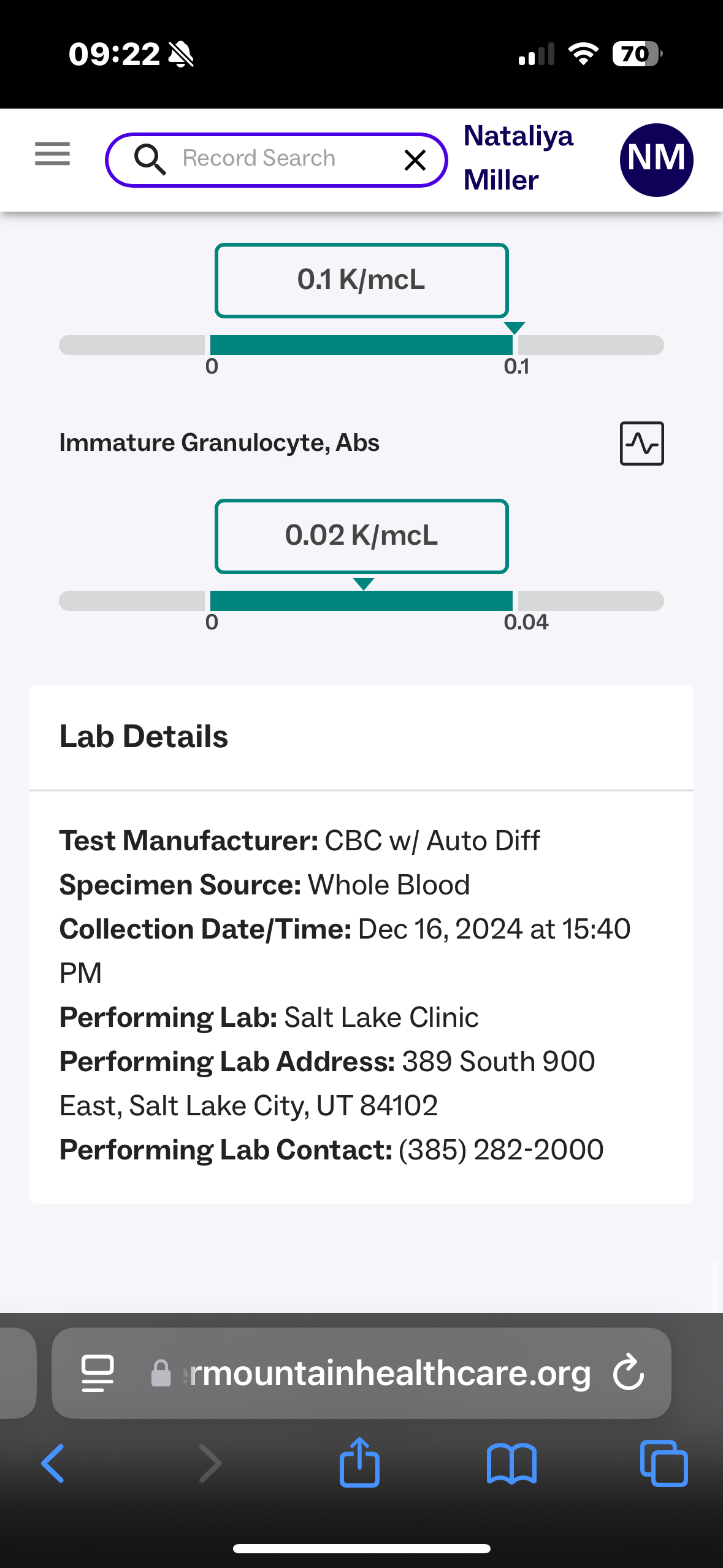Tap the 0.02 K/mcL result box

tap(361, 536)
